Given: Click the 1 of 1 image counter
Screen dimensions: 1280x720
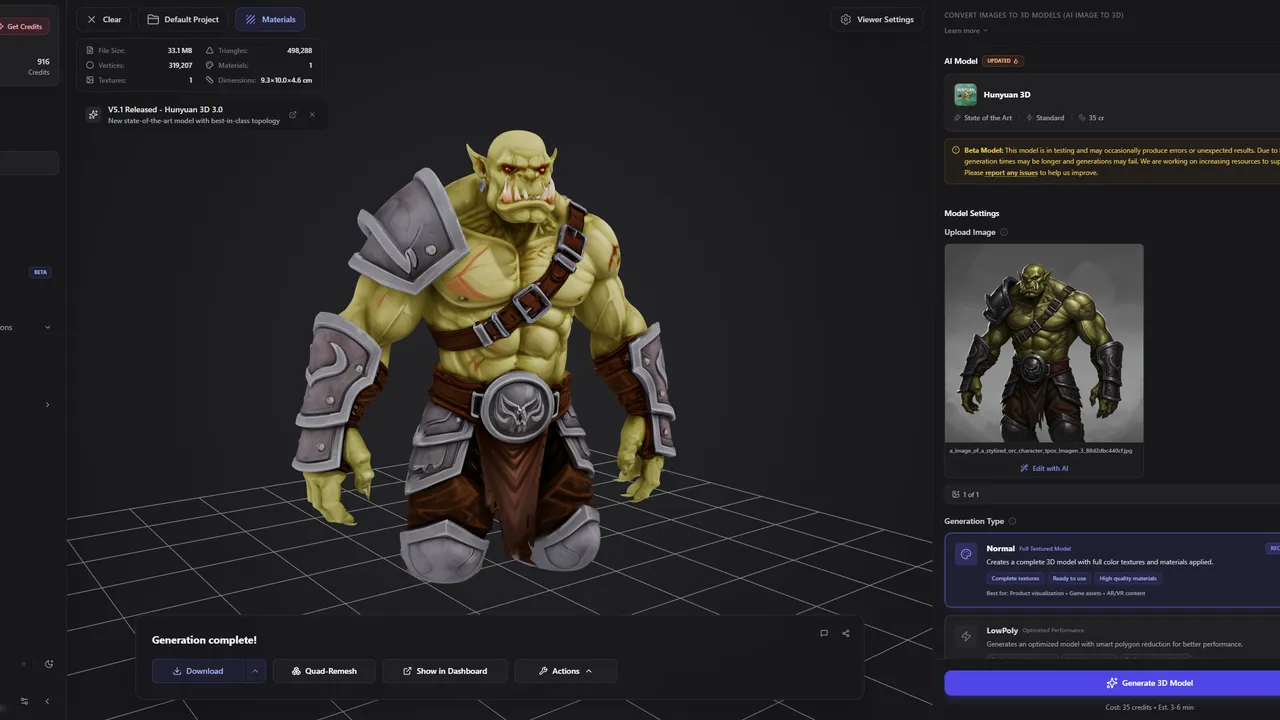Looking at the screenshot, I should tap(966, 494).
